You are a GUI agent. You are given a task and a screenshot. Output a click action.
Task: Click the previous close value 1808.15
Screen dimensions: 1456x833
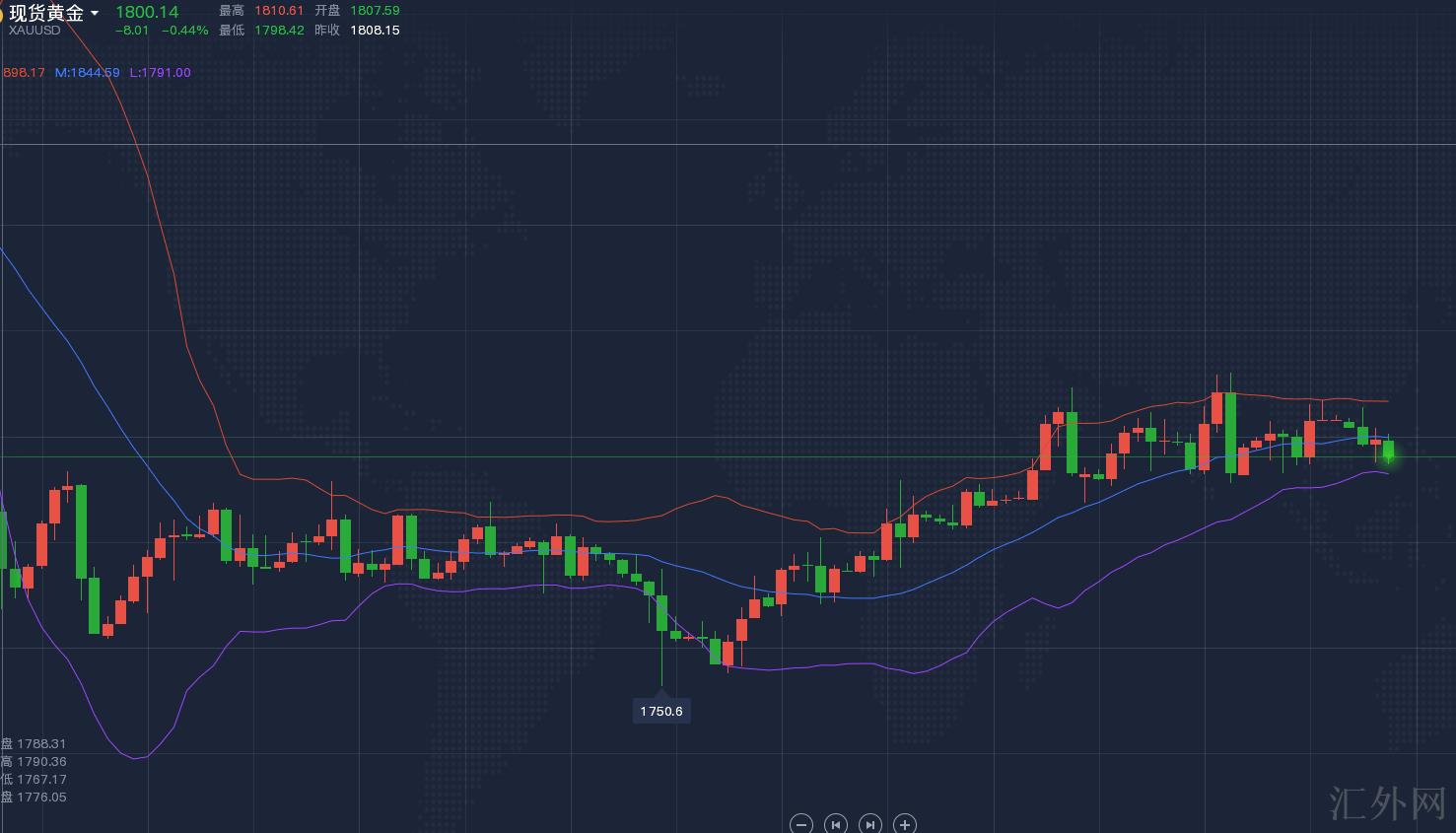tap(375, 31)
